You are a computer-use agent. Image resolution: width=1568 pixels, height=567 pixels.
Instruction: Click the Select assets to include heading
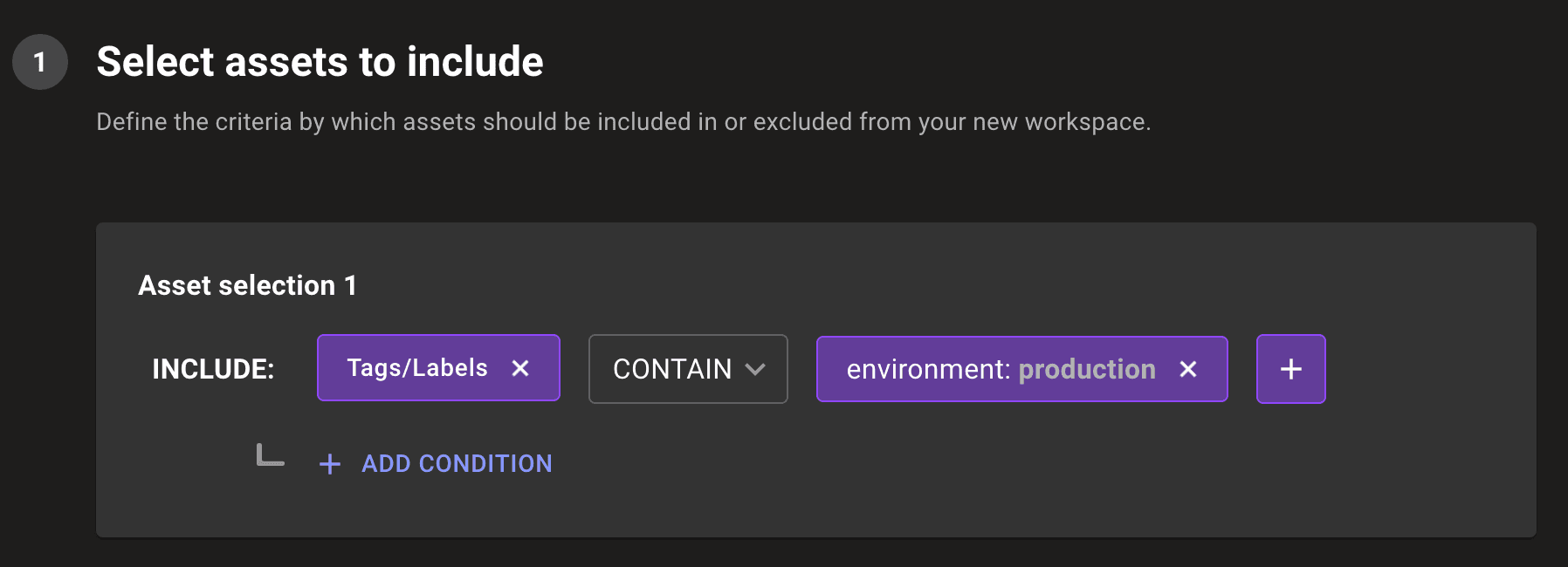pos(320,61)
